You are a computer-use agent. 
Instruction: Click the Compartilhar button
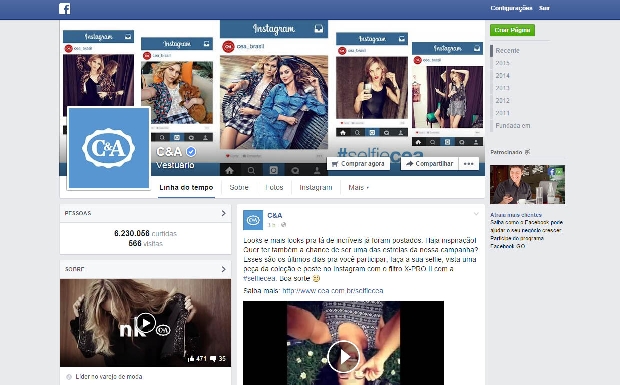(429, 164)
